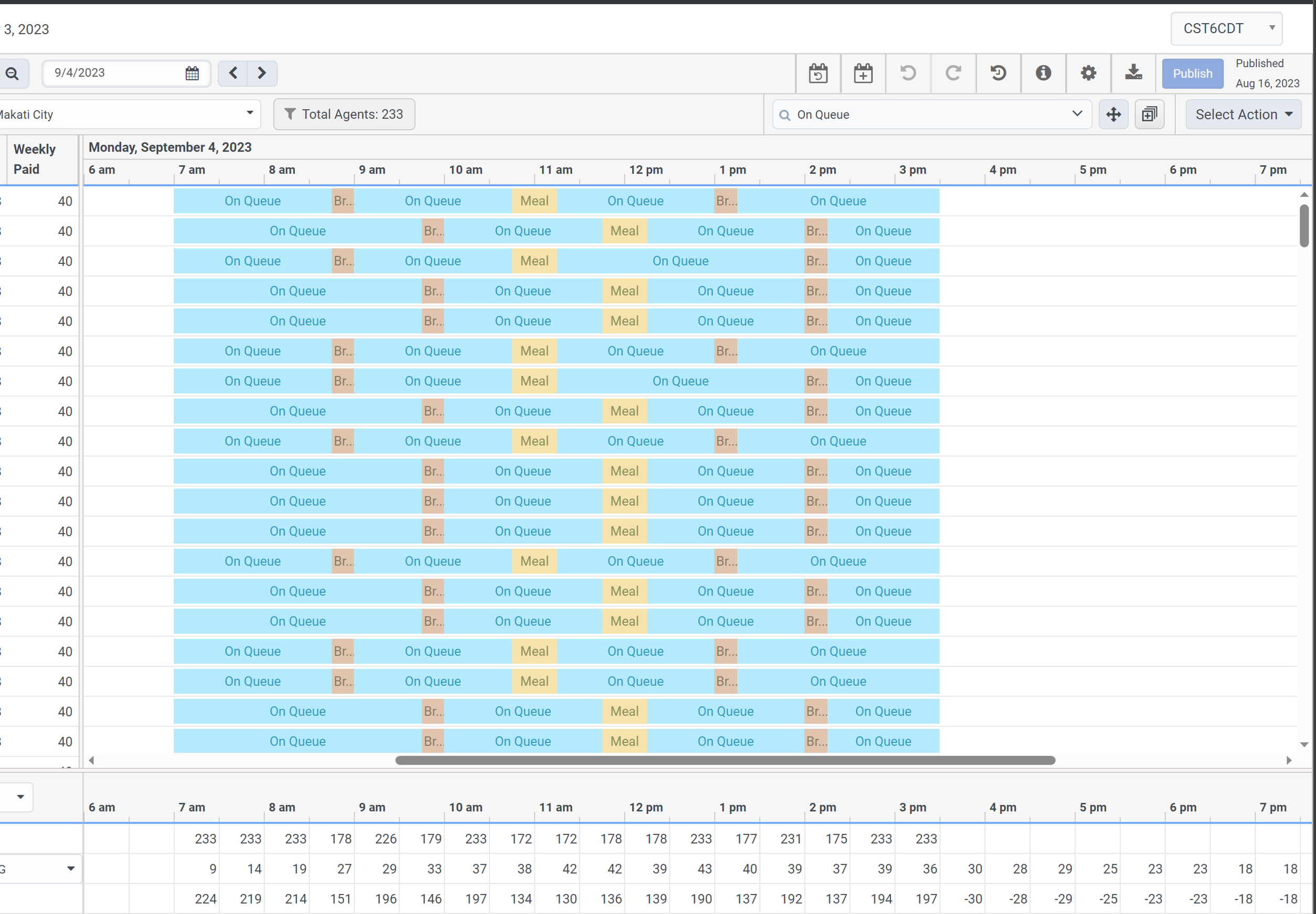Click the add shift calendar-plus icon
The height and width of the screenshot is (914, 1316).
point(863,73)
